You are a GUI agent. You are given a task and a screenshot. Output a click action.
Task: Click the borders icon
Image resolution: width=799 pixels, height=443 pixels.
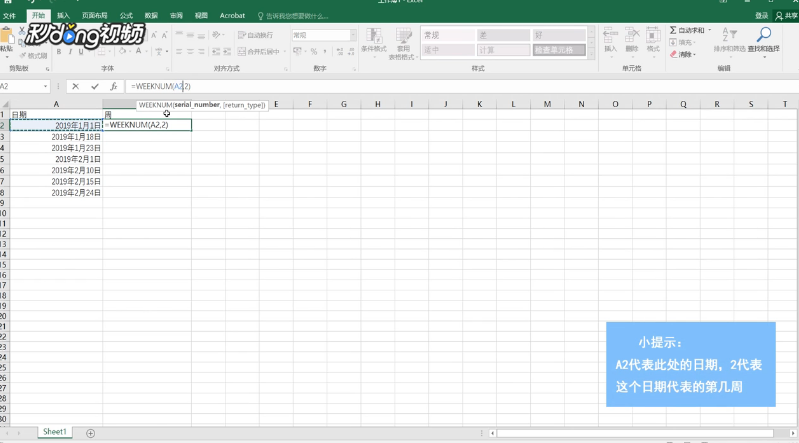point(101,51)
